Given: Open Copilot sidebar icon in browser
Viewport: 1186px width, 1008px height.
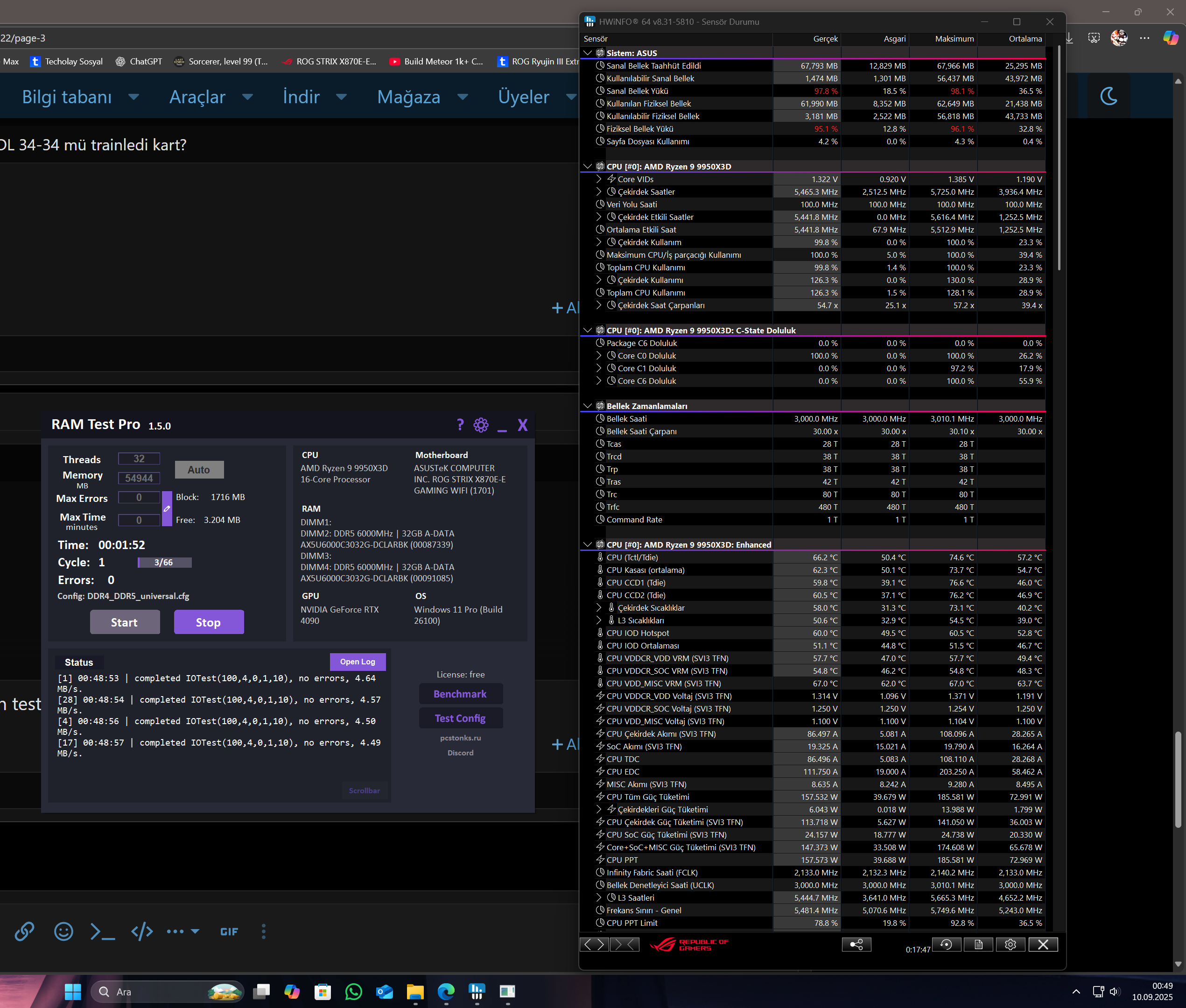Looking at the screenshot, I should pos(1171,38).
